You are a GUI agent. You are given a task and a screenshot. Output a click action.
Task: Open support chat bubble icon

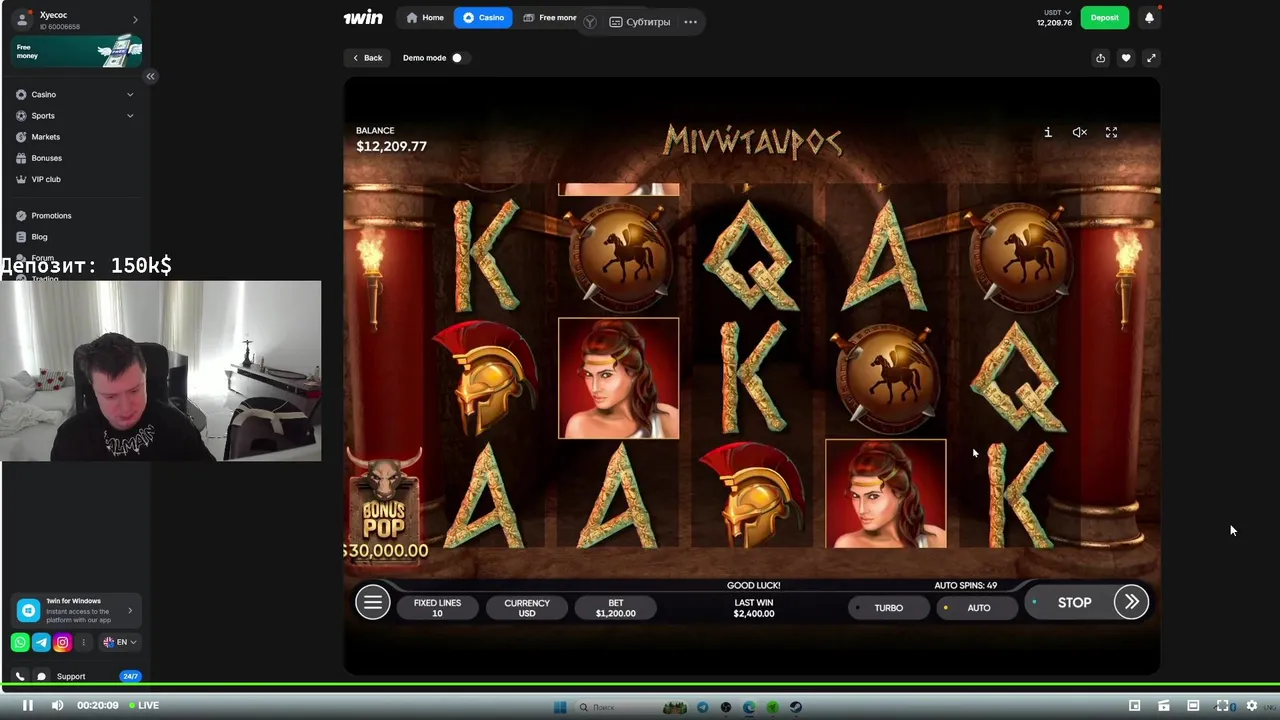click(41, 676)
